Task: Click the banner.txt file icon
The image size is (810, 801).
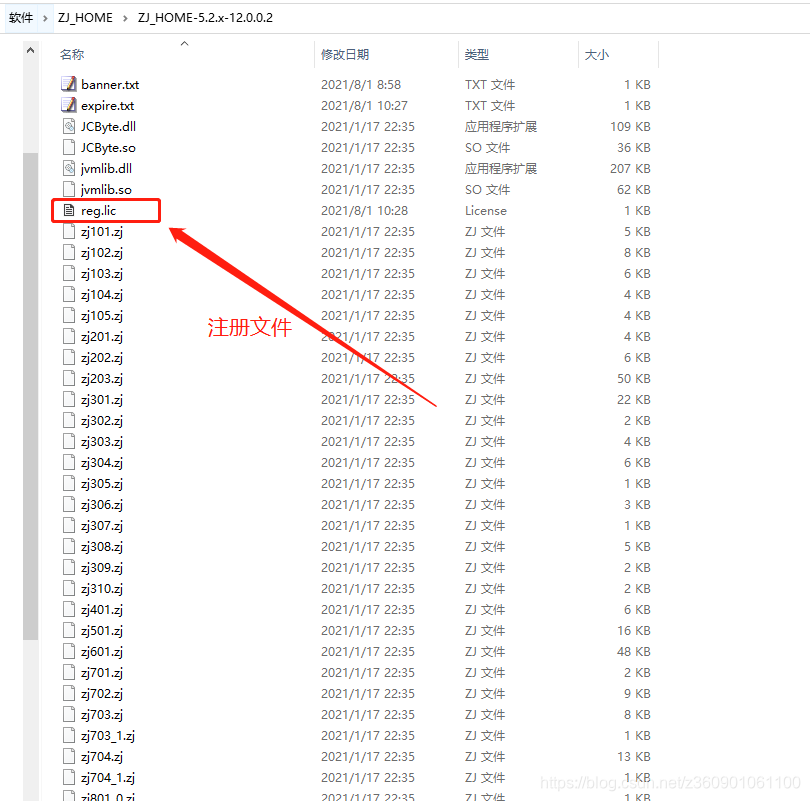Action: [69, 84]
